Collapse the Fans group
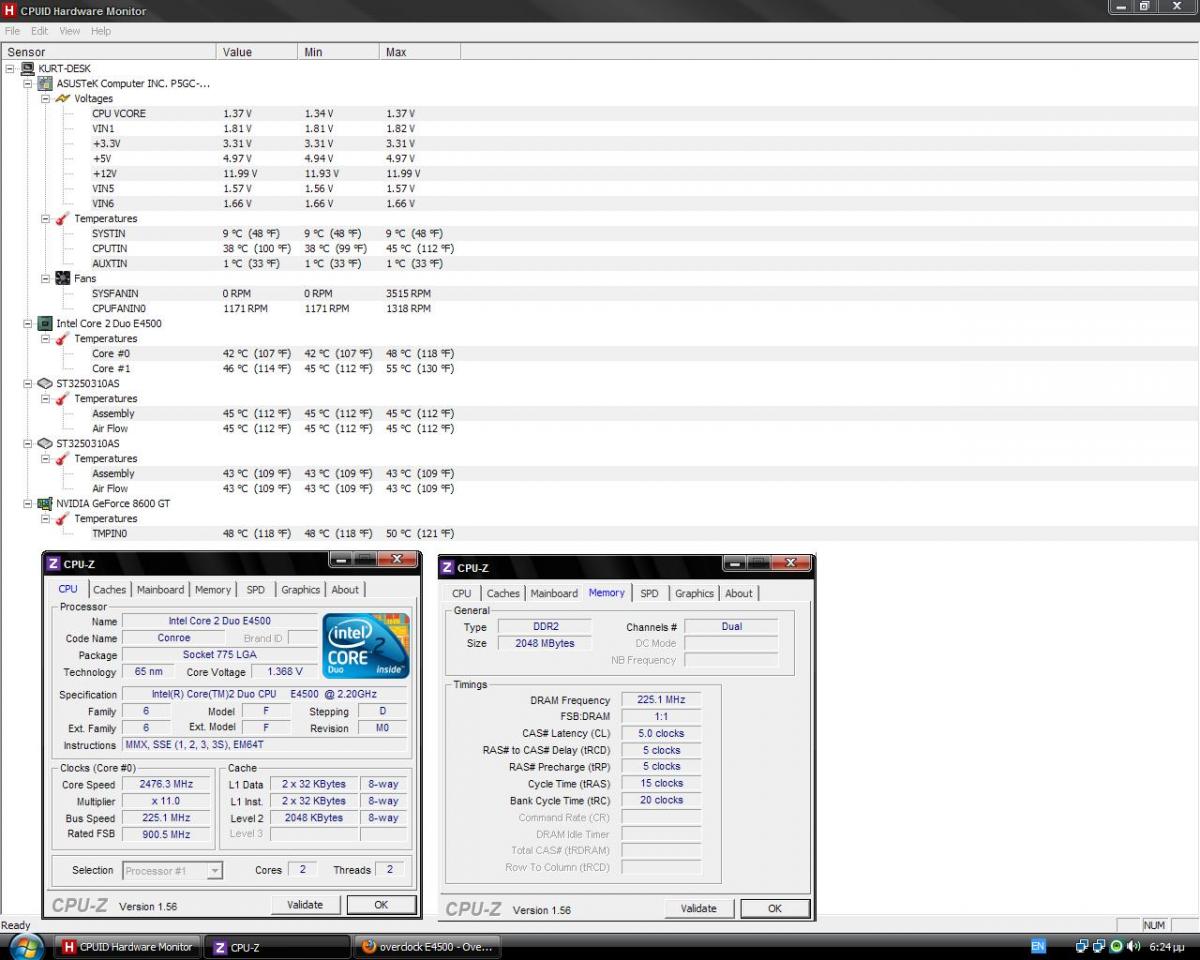The image size is (1200, 960). tap(45, 278)
